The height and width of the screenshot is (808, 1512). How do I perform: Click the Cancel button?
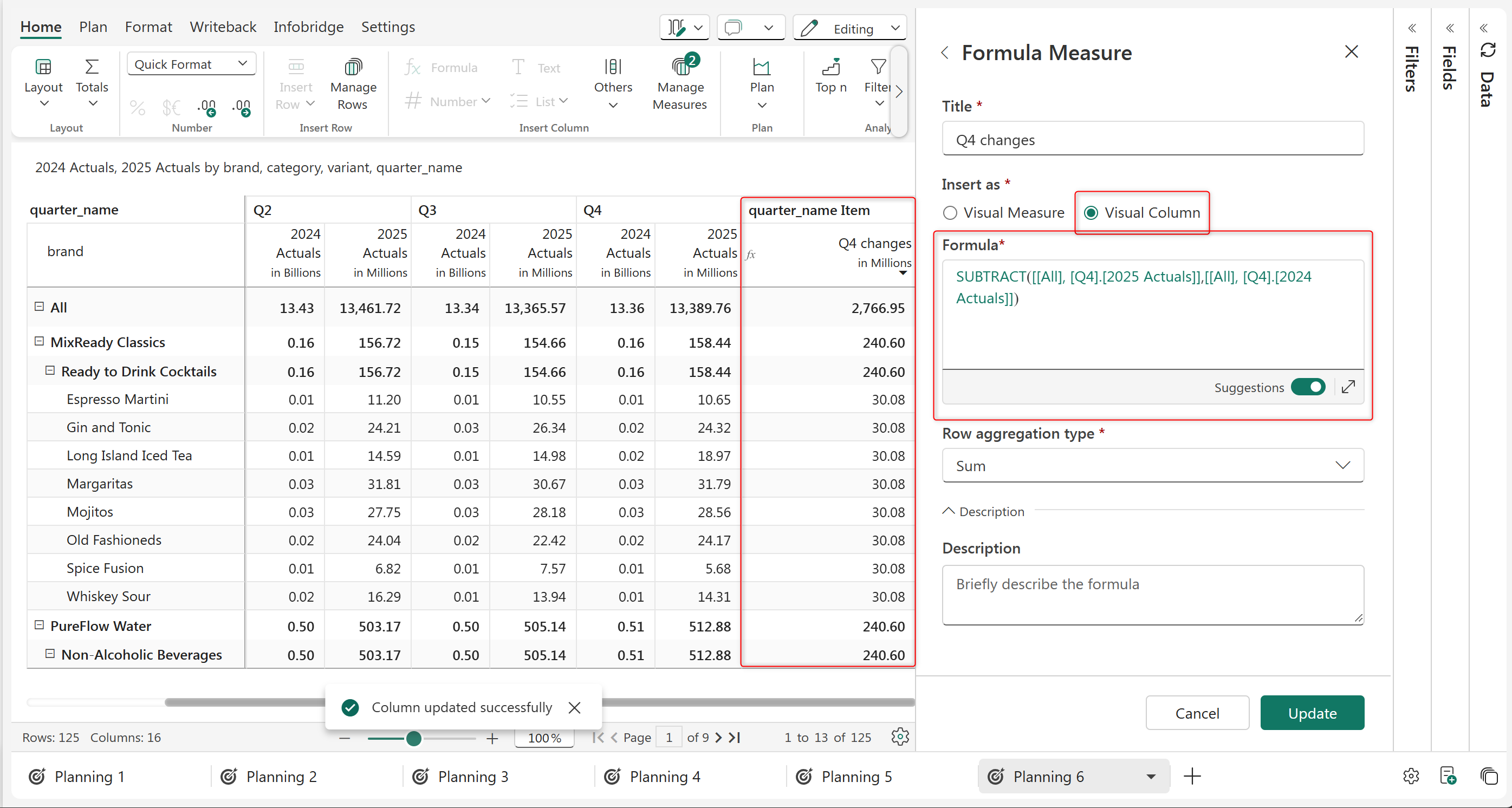click(1197, 713)
